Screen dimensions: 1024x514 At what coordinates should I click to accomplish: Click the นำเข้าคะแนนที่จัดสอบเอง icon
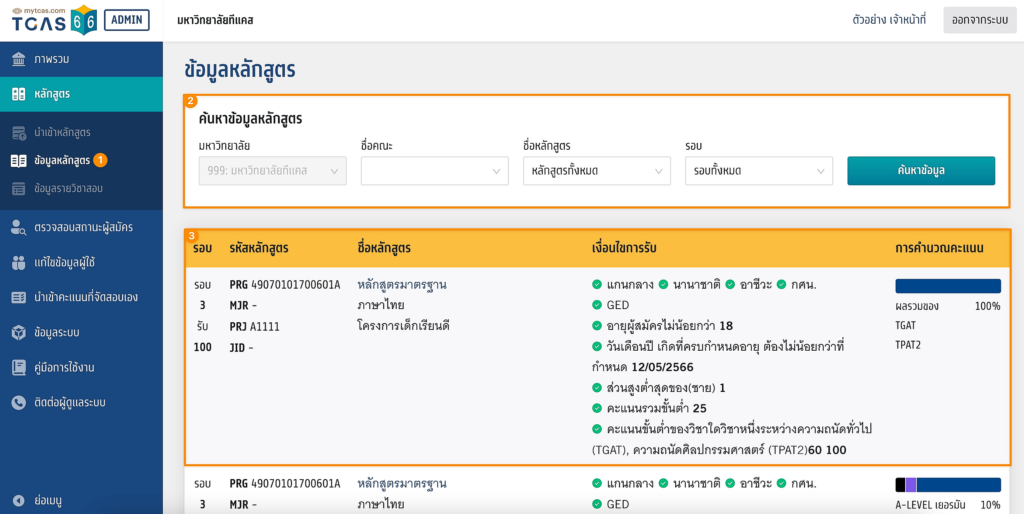tap(19, 297)
